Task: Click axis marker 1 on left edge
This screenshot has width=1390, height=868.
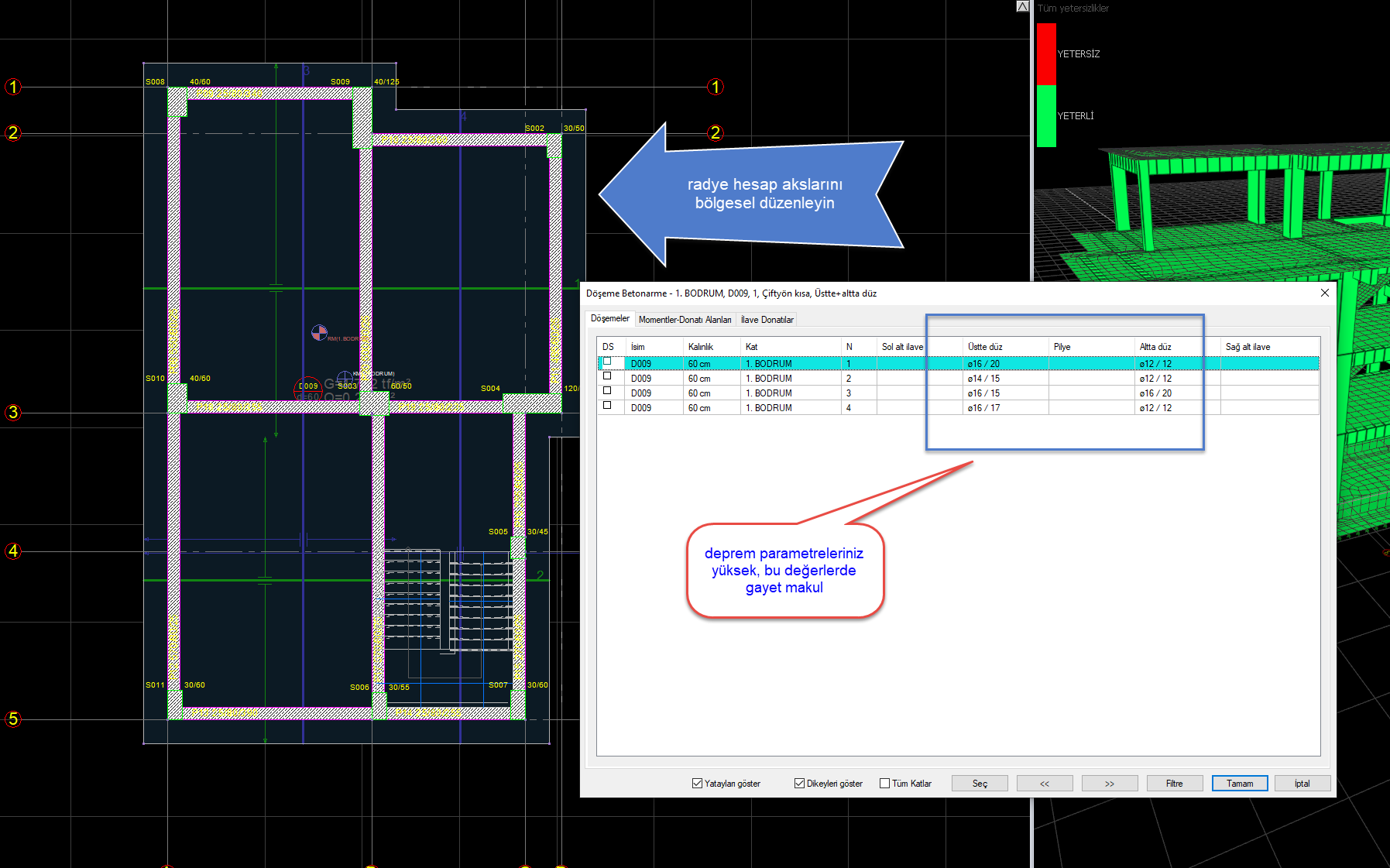Action: click(12, 87)
